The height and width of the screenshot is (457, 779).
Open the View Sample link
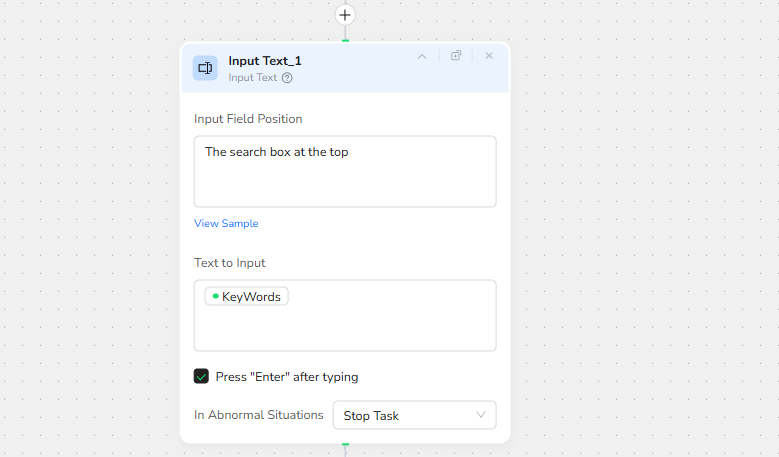226,224
